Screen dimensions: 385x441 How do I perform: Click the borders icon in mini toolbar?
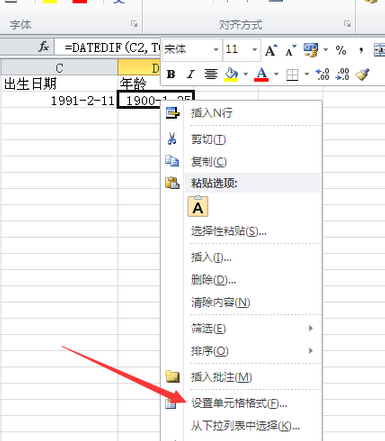[292, 75]
